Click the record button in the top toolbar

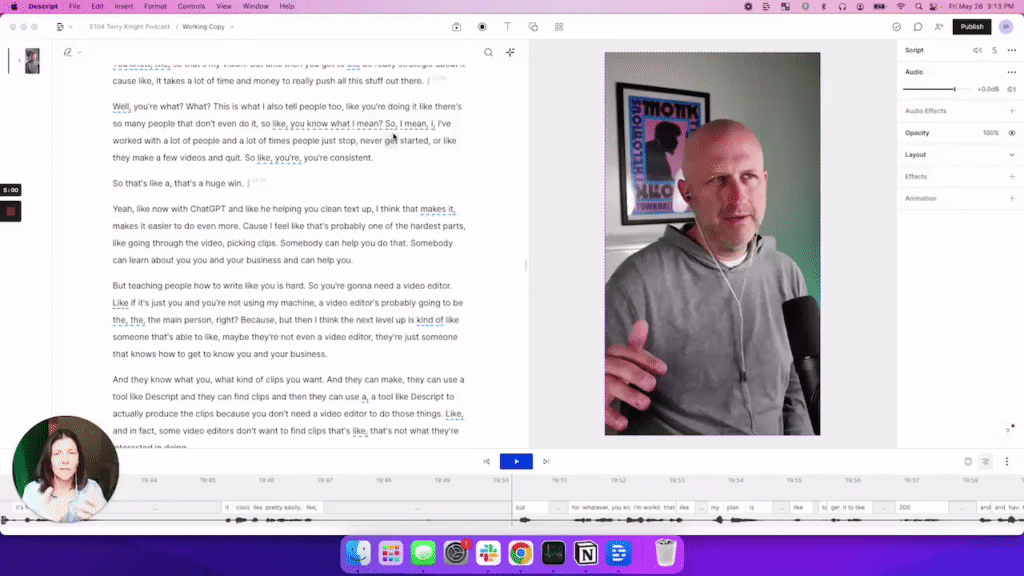tap(481, 27)
